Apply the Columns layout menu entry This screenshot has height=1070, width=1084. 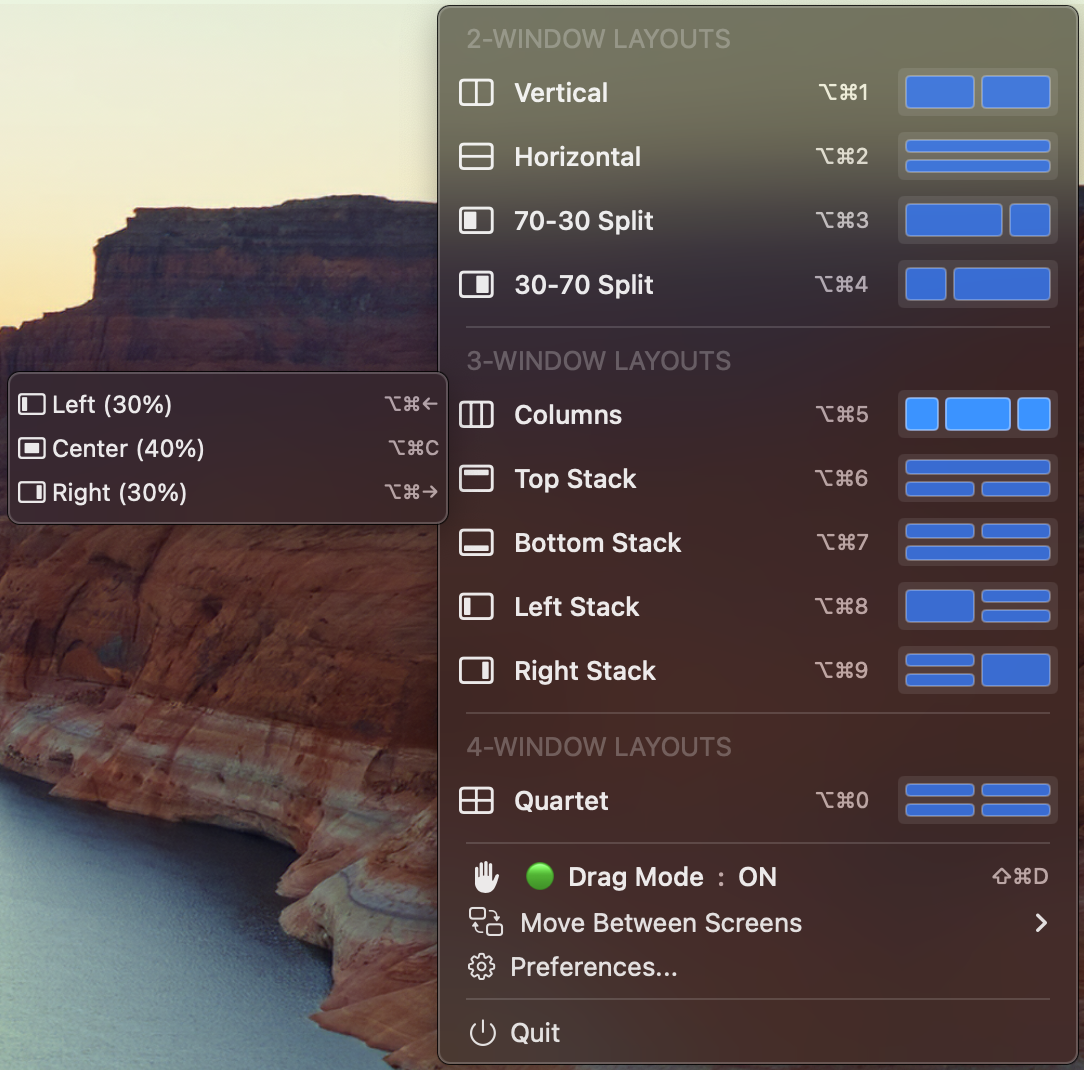[758, 415]
